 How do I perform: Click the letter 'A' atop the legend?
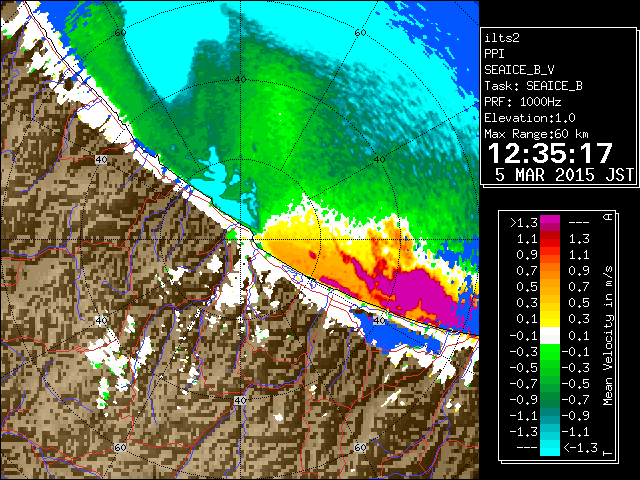609,216
